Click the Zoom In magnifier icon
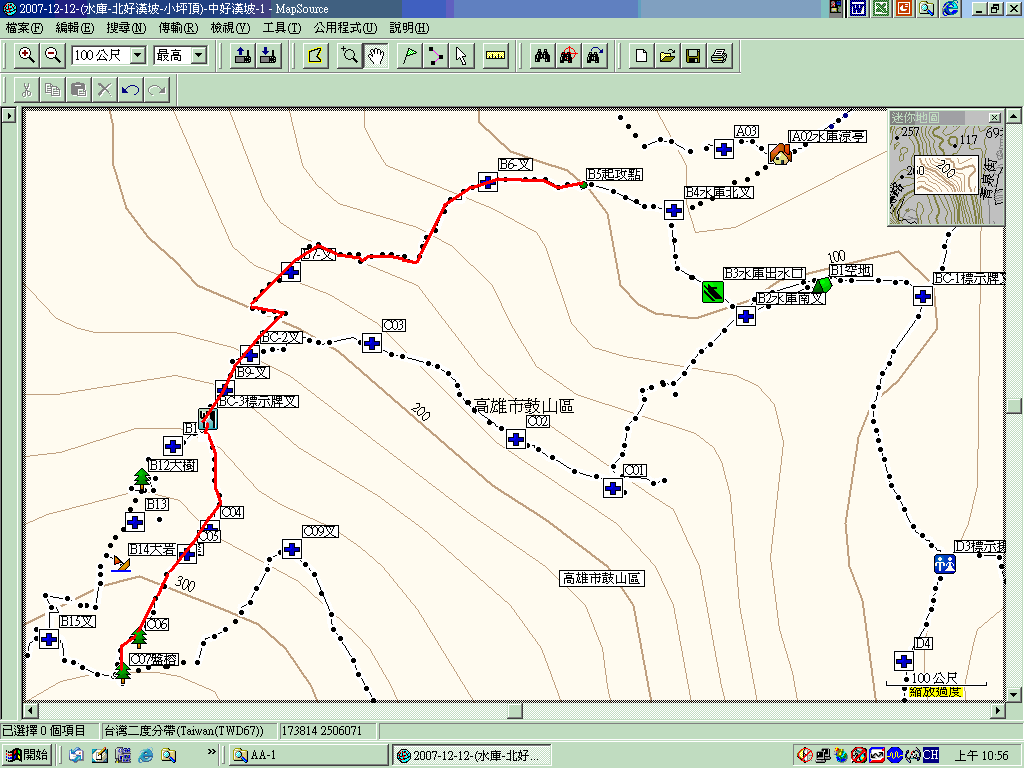This screenshot has width=1024, height=768. pyautogui.click(x=27, y=56)
